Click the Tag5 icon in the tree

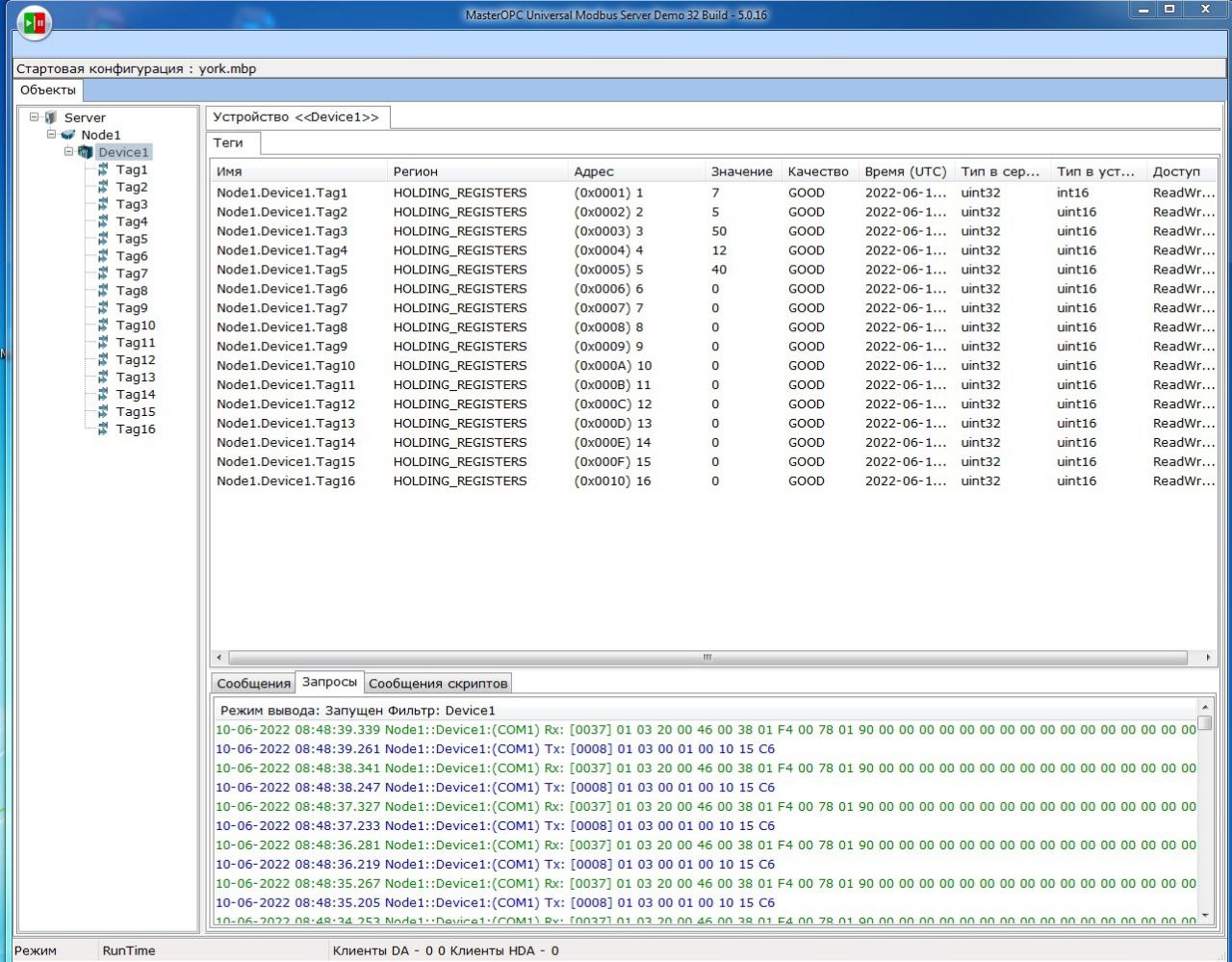(103, 239)
